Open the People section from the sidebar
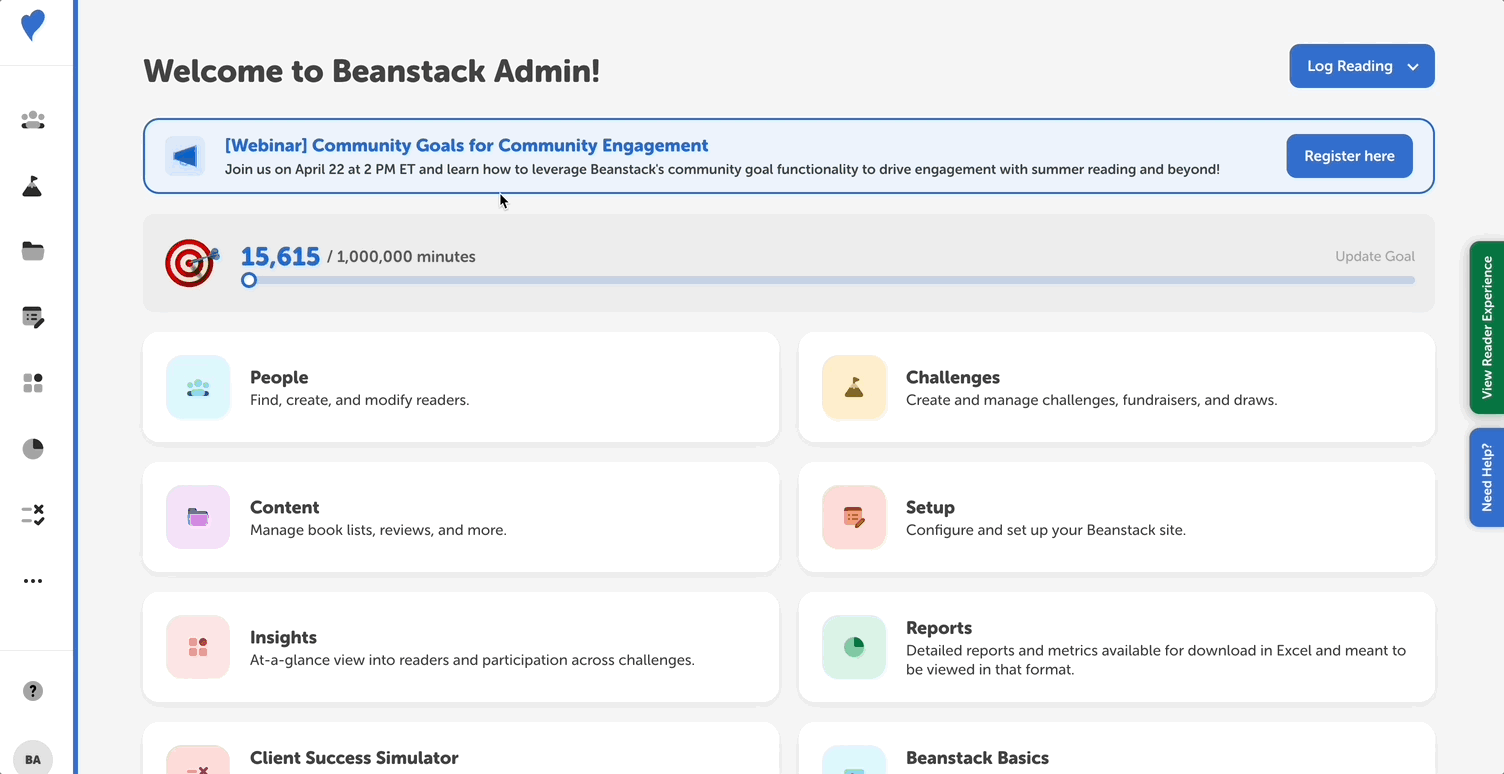This screenshot has width=1504, height=774. pyautogui.click(x=33, y=119)
